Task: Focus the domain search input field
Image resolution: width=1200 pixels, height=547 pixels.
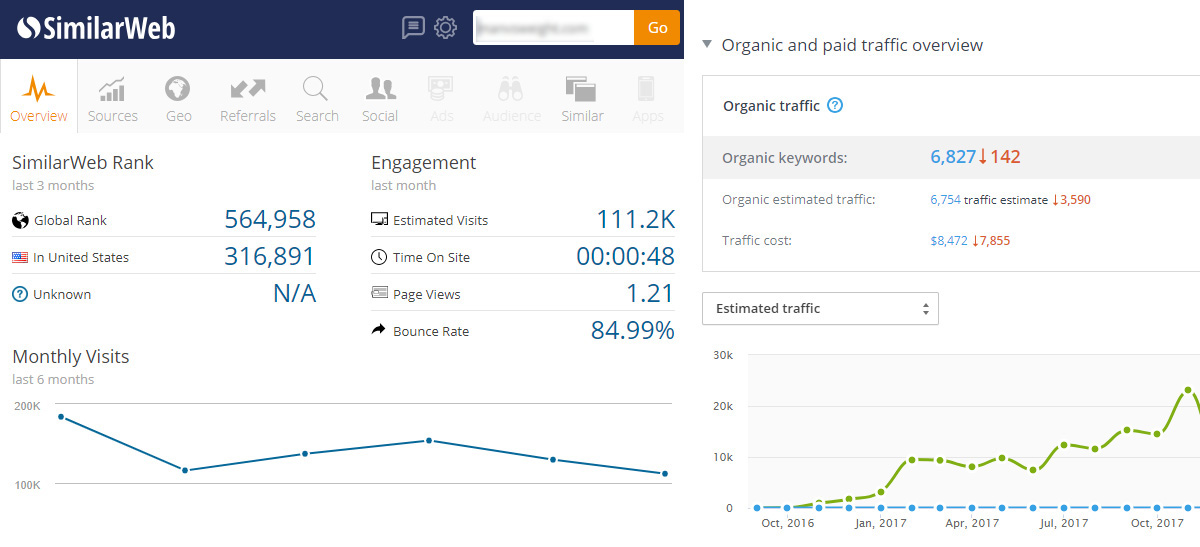Action: click(554, 28)
